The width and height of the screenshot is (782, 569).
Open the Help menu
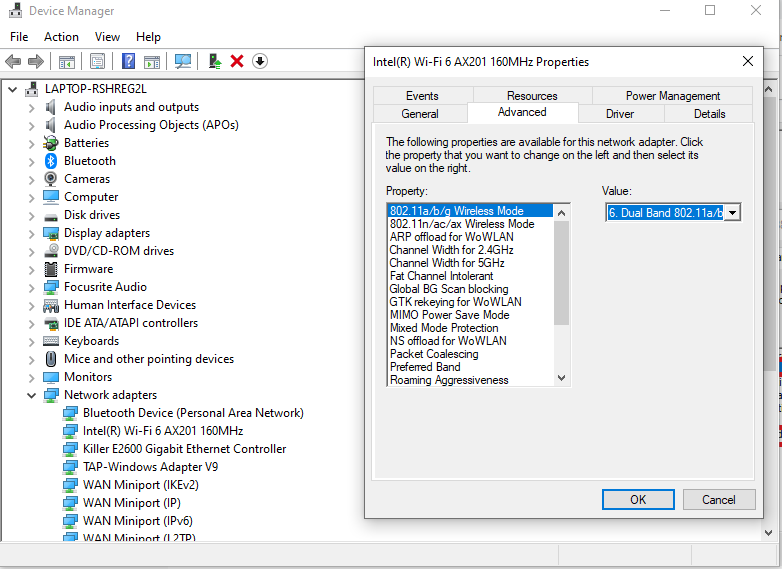(148, 37)
